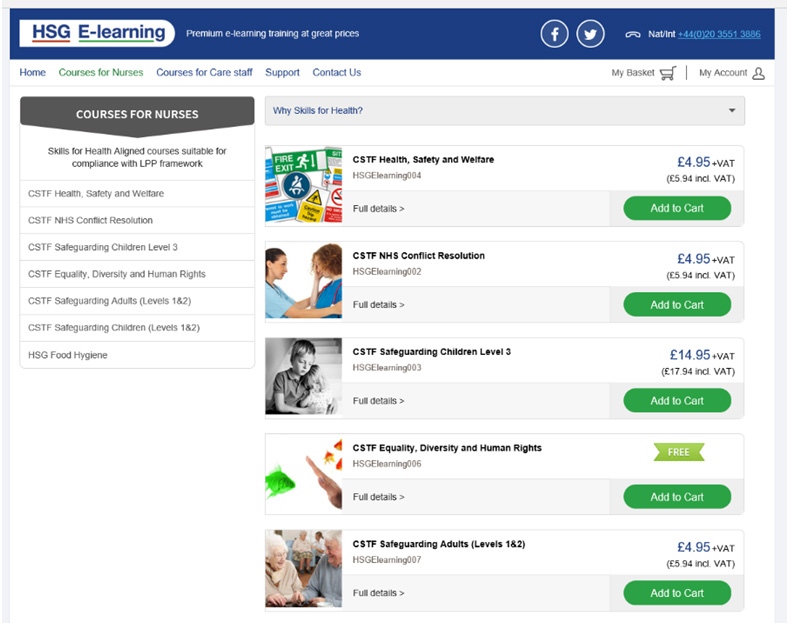Open Courses for Nurses menu
Screen dimensions: 809x626
tap(101, 73)
